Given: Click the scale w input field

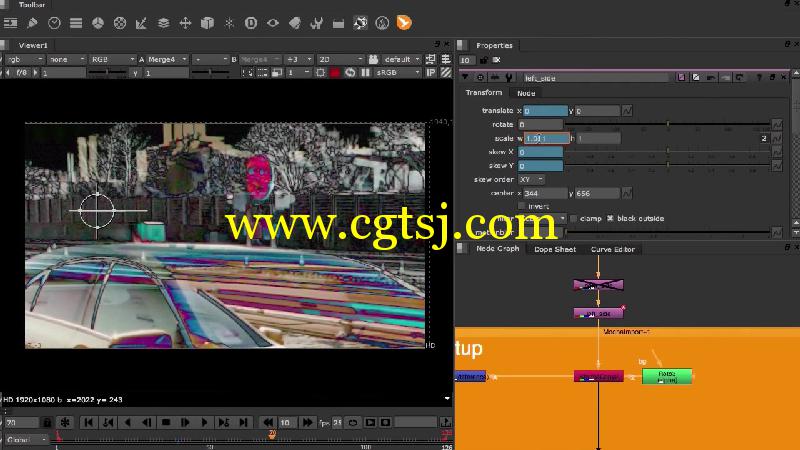Looking at the screenshot, I should point(547,138).
